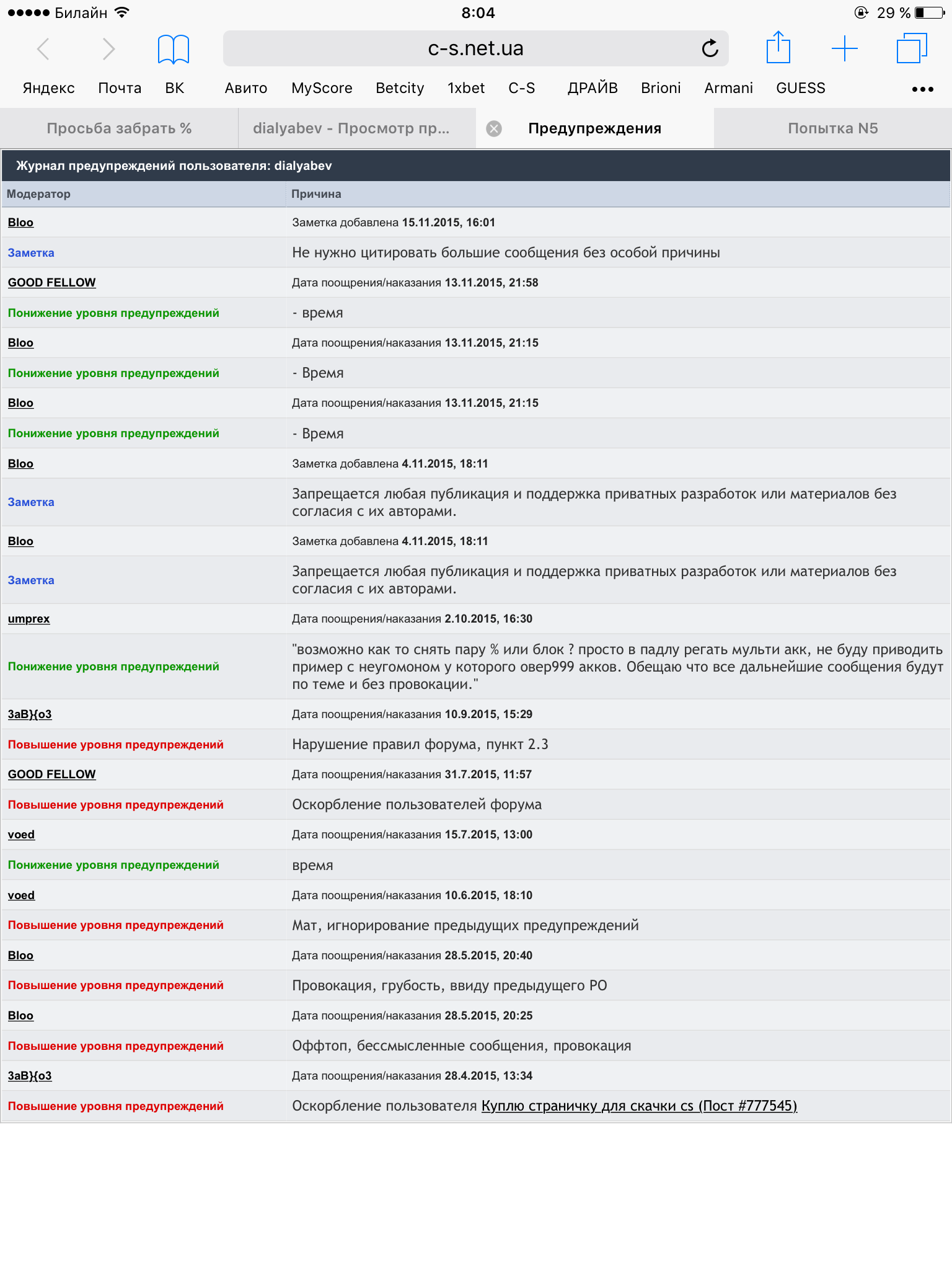Open the Яндекс favorite bookmark
The height and width of the screenshot is (1270, 952).
coord(48,88)
